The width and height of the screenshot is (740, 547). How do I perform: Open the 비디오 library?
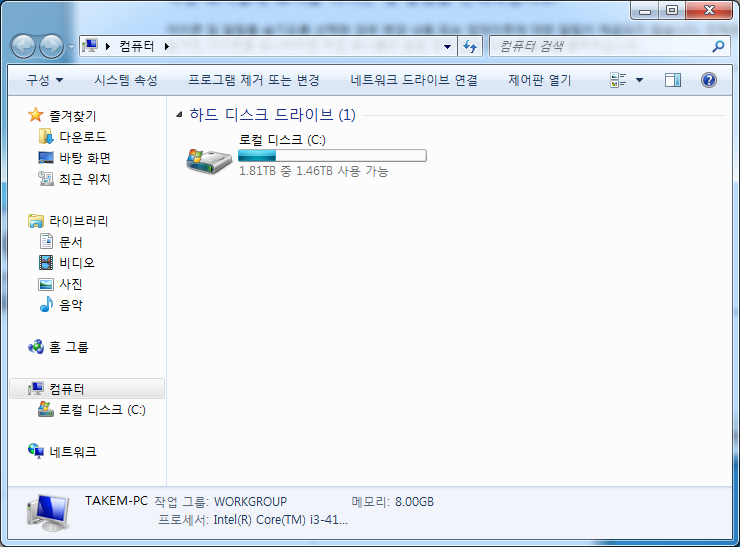(77, 263)
